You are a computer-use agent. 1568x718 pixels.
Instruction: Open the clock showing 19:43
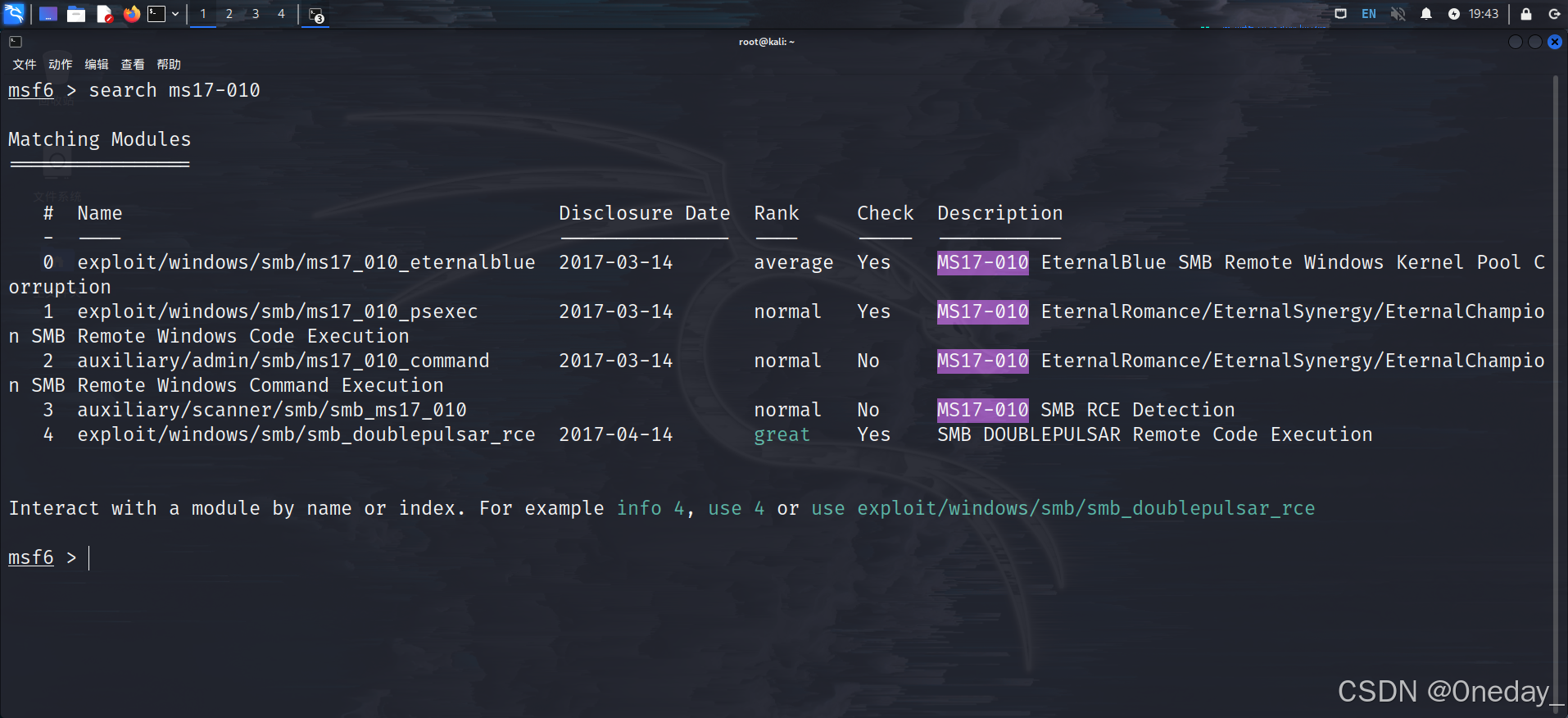click(1484, 14)
